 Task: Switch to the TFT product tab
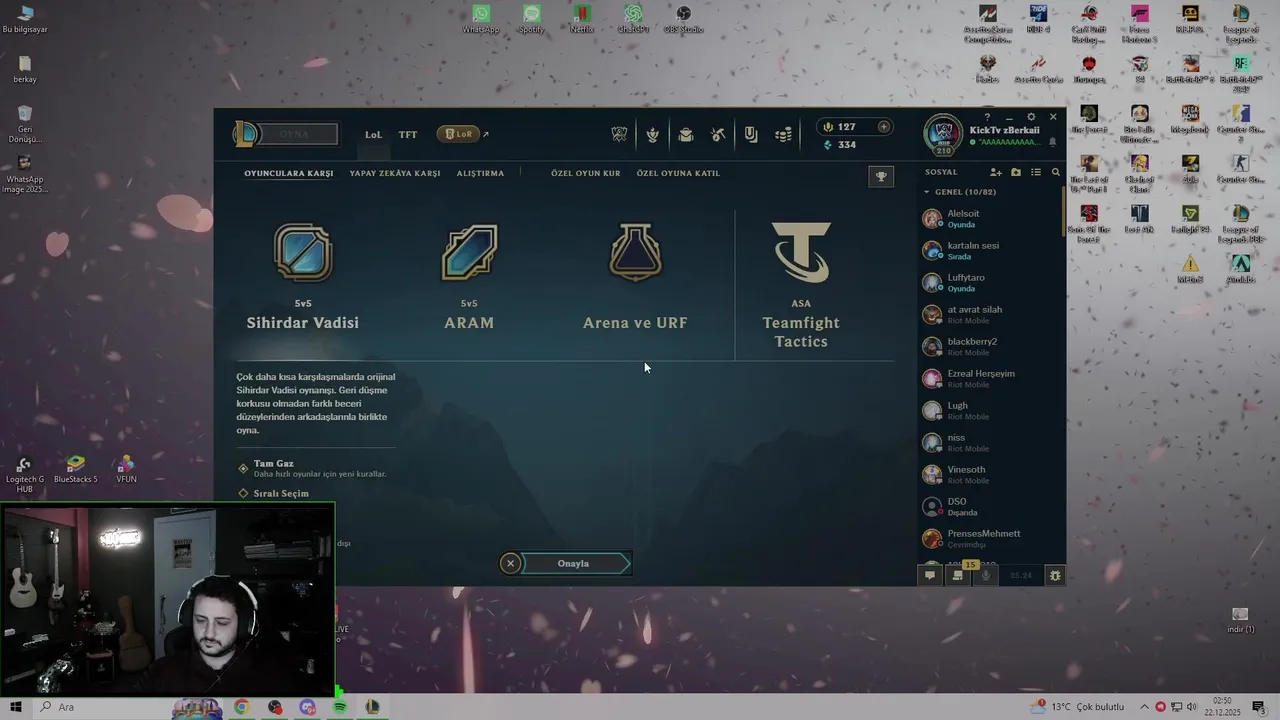point(408,134)
